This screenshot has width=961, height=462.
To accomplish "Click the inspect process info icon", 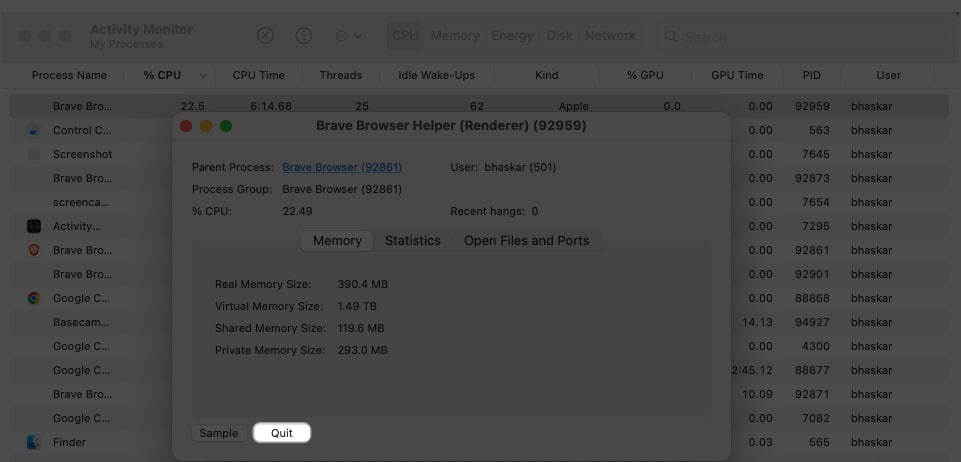I will pos(304,36).
